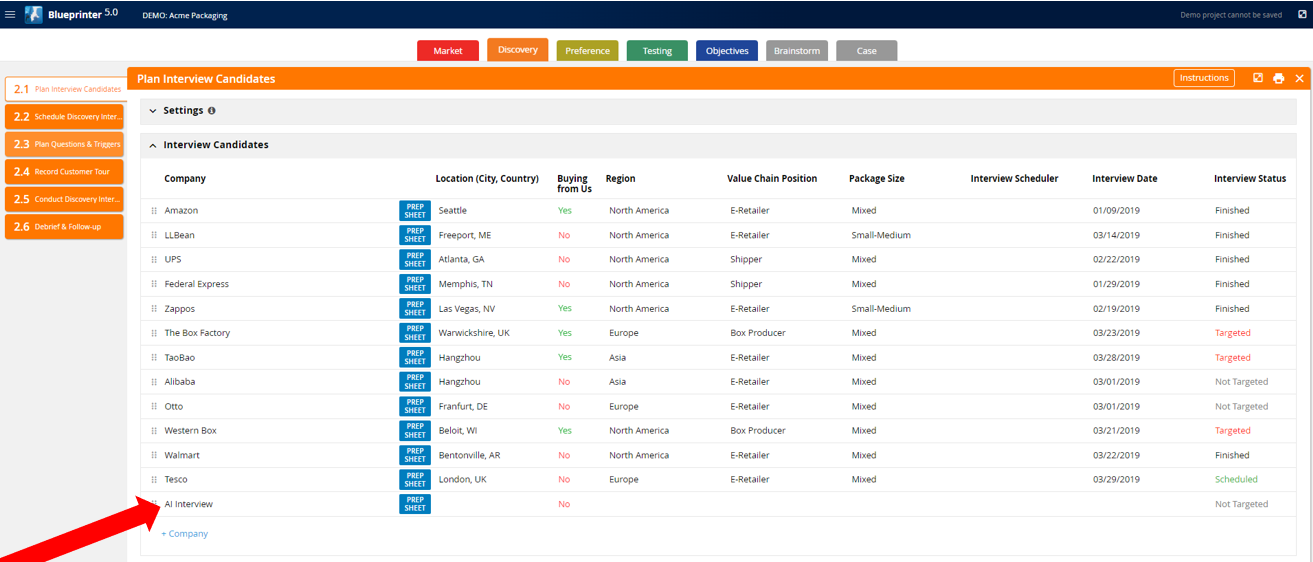Image resolution: width=1313 pixels, height=562 pixels.
Task: Open the Prep Sheet for Otto
Action: click(415, 406)
